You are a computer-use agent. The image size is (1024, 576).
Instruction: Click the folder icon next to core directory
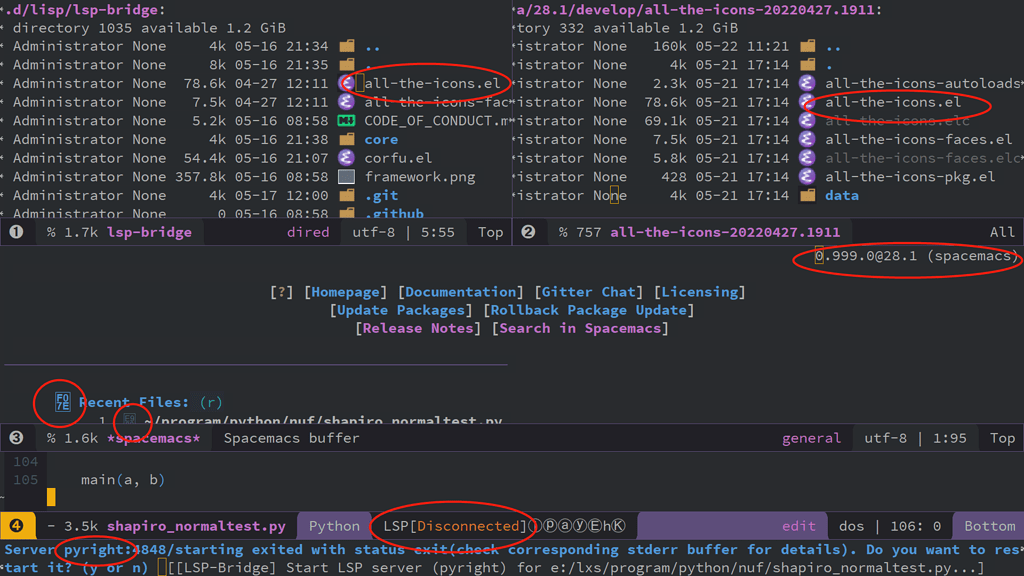(x=345, y=139)
